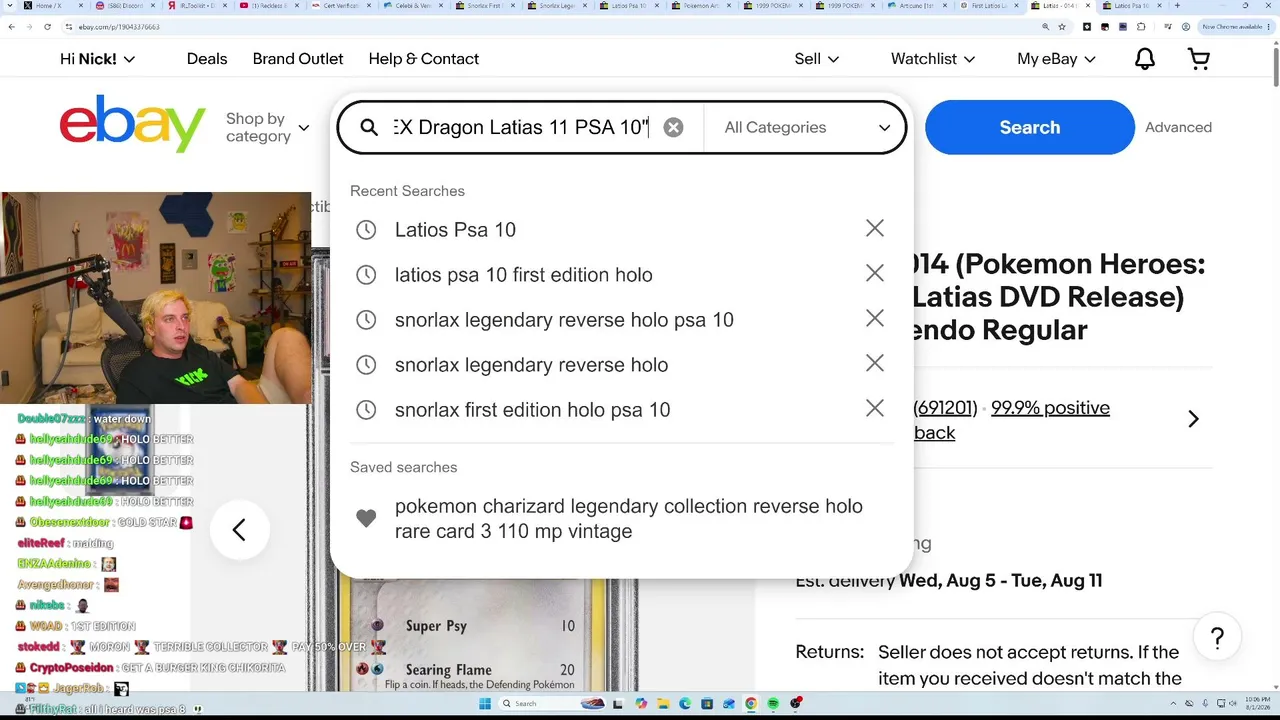Open the All Categories dropdown

[806, 127]
